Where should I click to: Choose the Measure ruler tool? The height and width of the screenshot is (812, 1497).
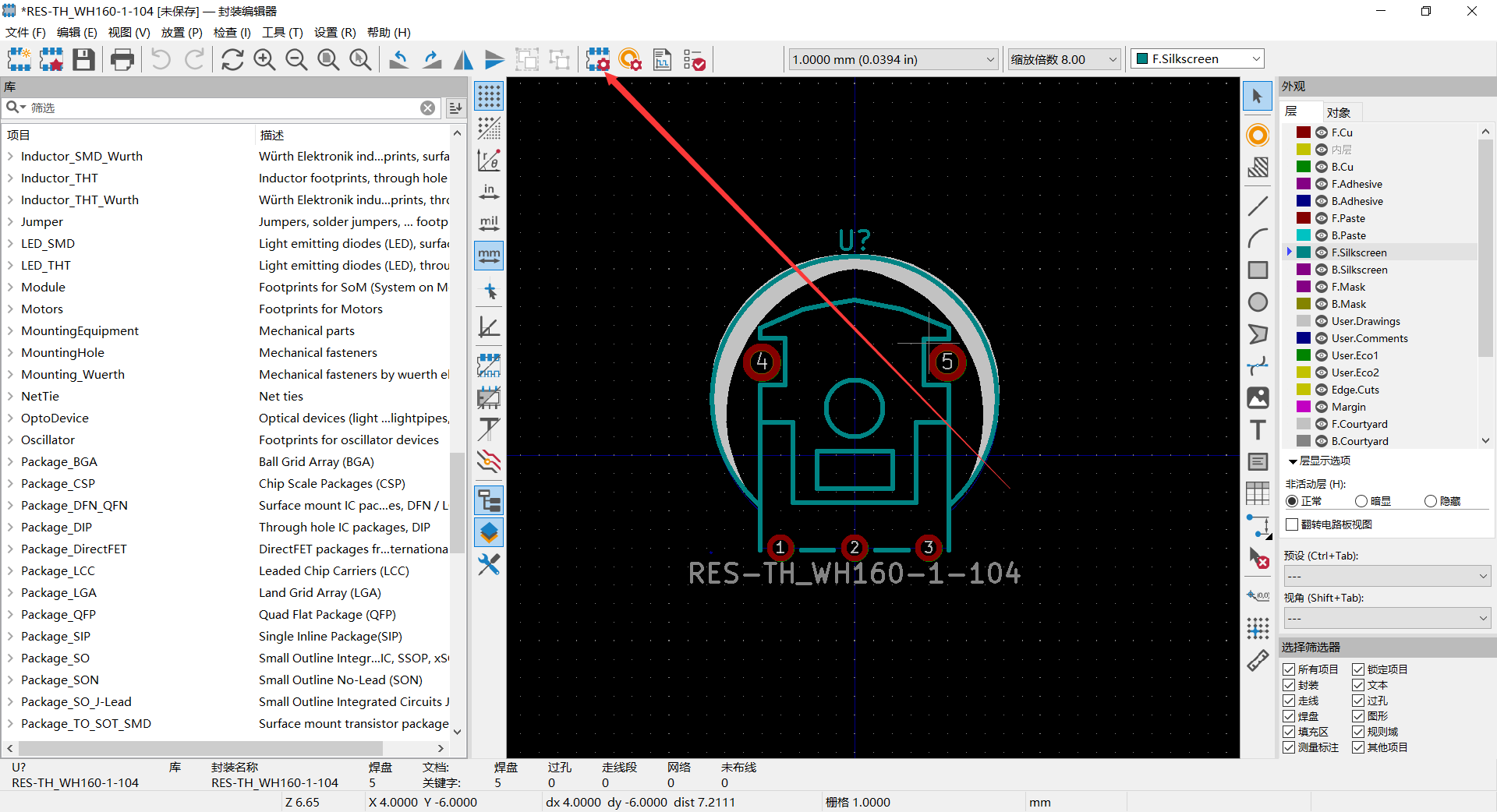tap(1257, 661)
